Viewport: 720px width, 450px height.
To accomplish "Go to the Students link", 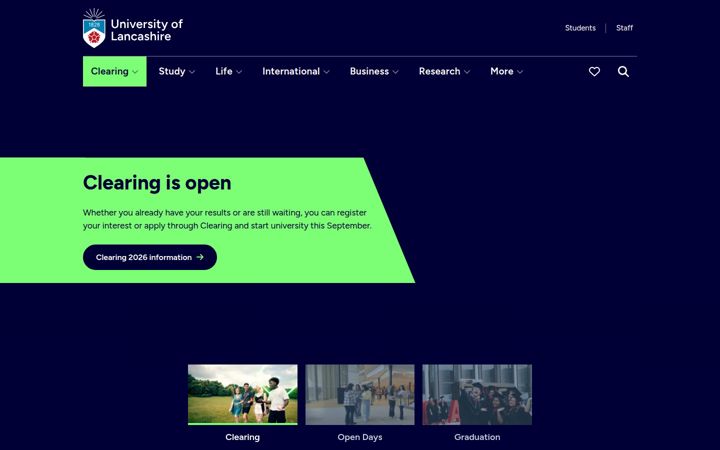I will click(x=580, y=28).
